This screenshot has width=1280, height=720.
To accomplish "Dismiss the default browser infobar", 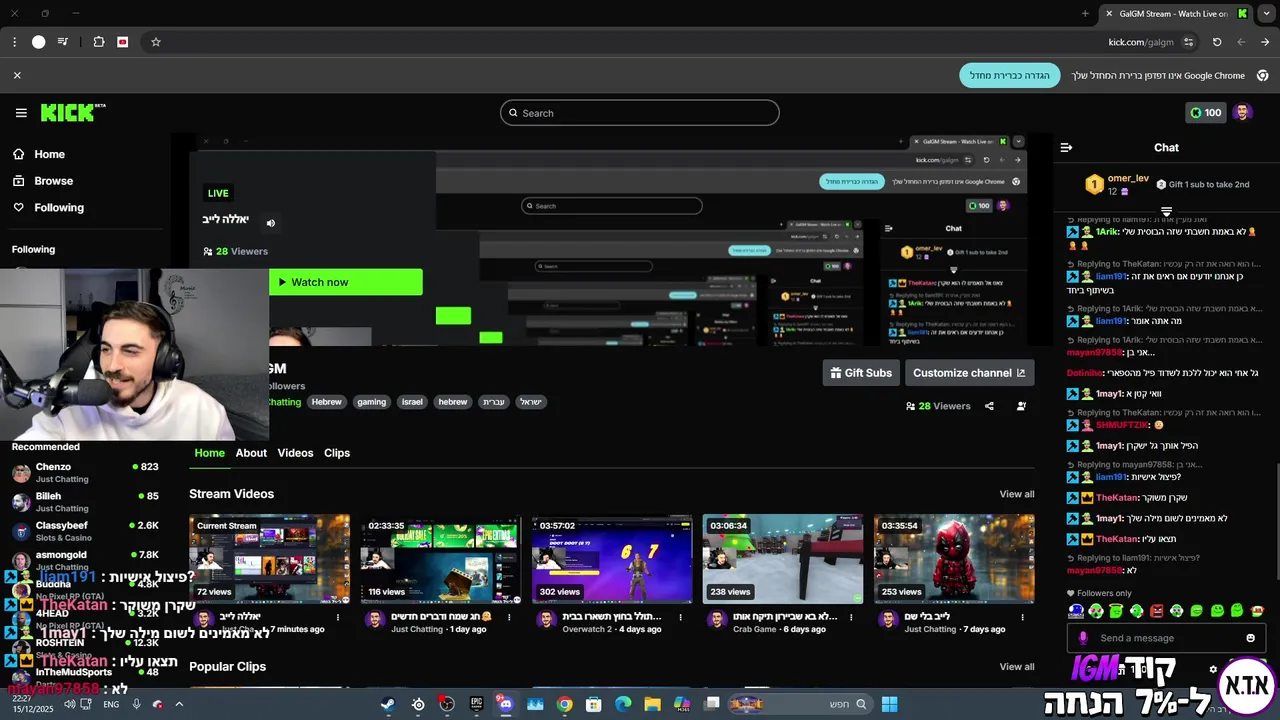I will [x=17, y=75].
